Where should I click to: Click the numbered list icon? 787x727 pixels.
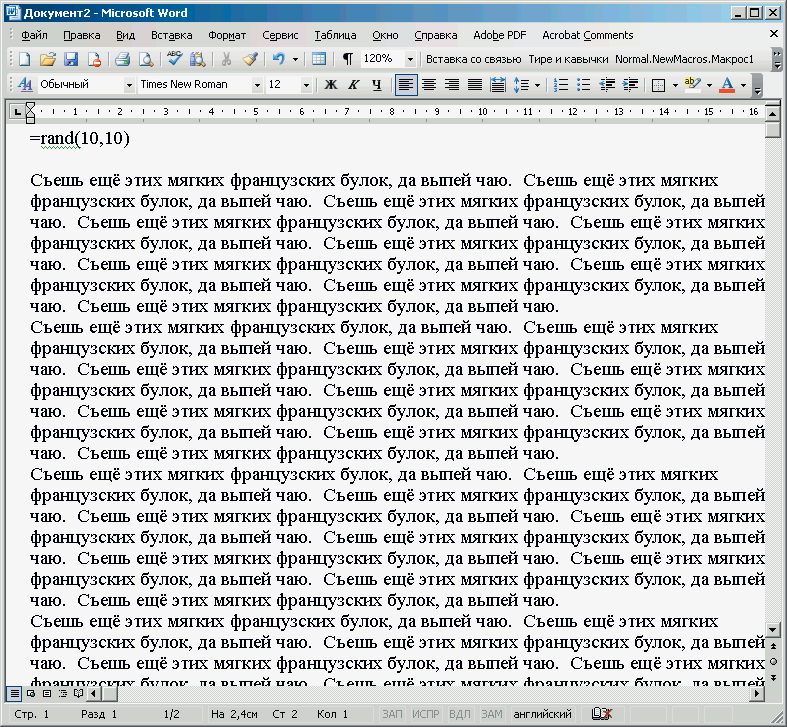click(561, 85)
